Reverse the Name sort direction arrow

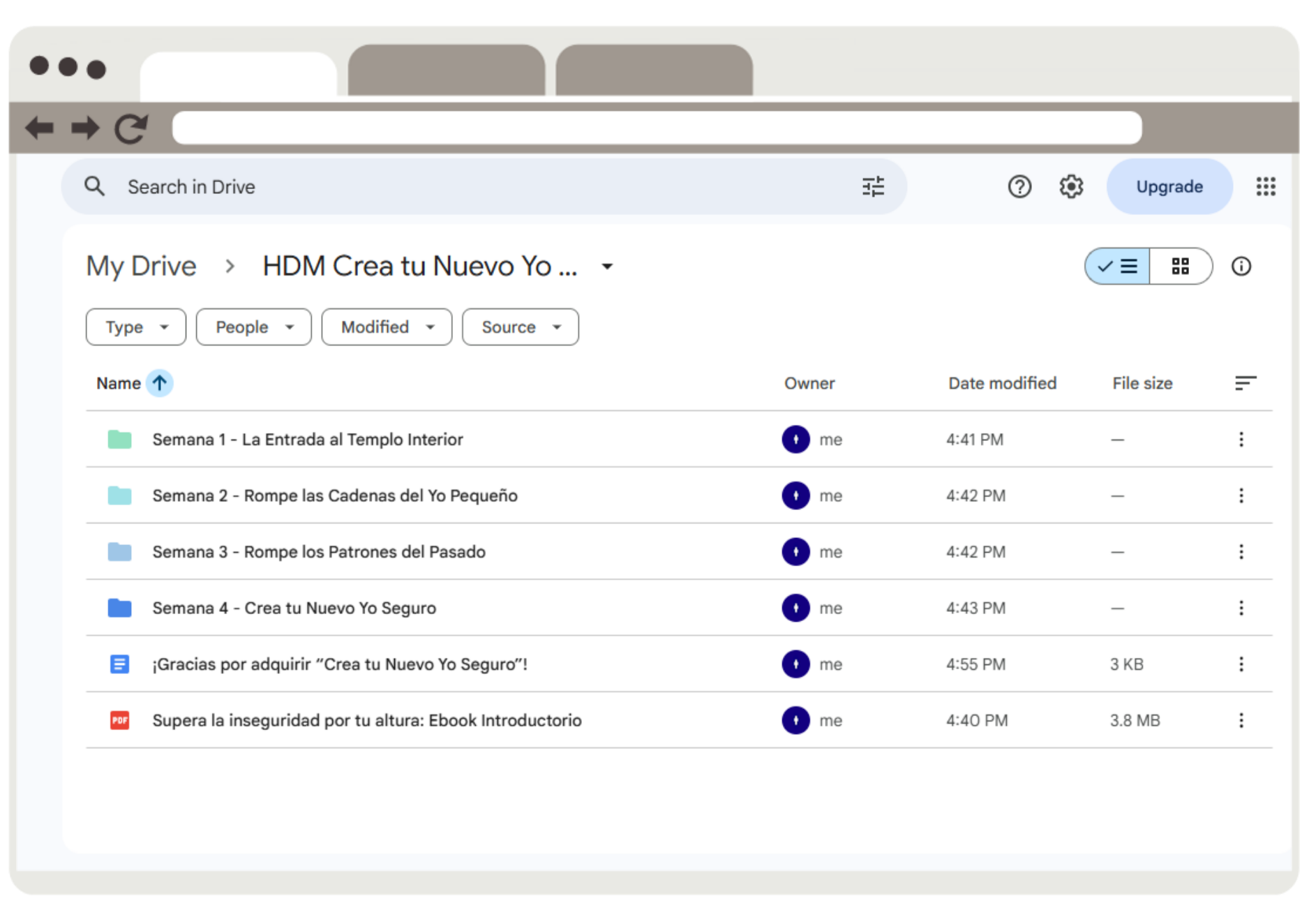pyautogui.click(x=160, y=383)
